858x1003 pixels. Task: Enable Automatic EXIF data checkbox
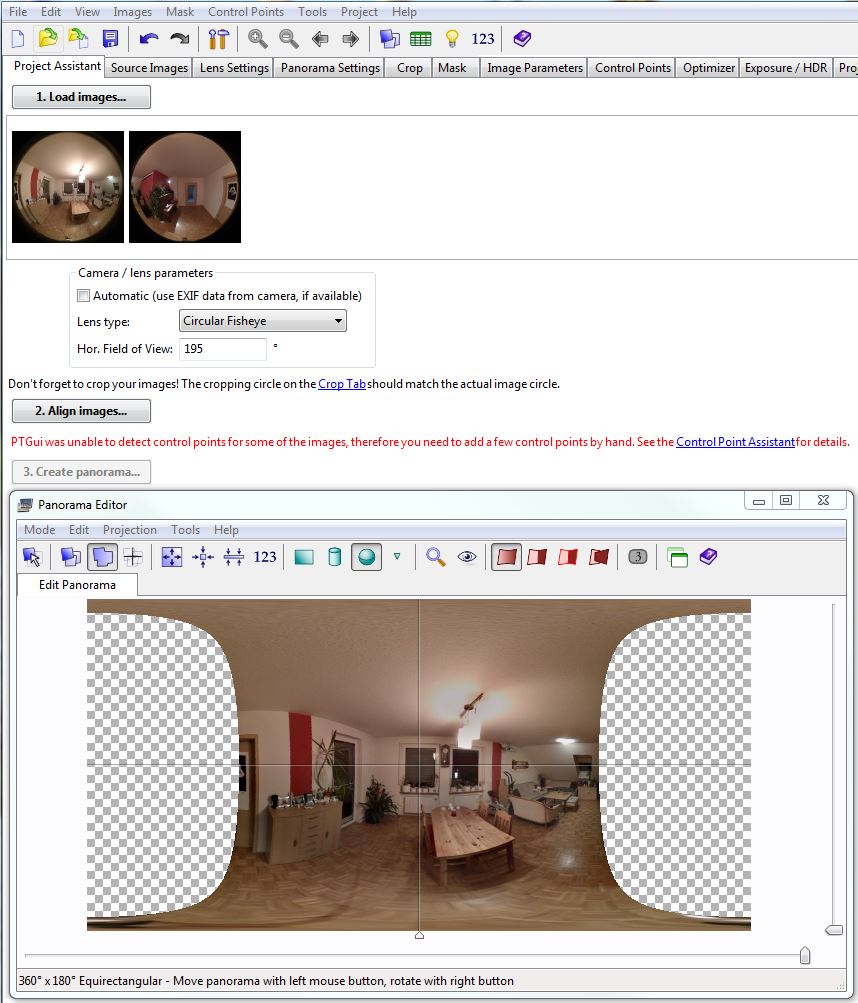pos(83,296)
